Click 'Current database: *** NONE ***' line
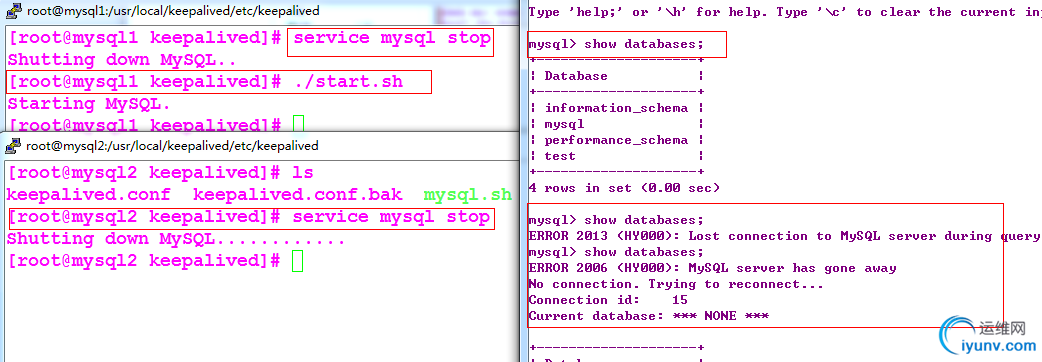This screenshot has height=362, width=1042. coord(649,316)
